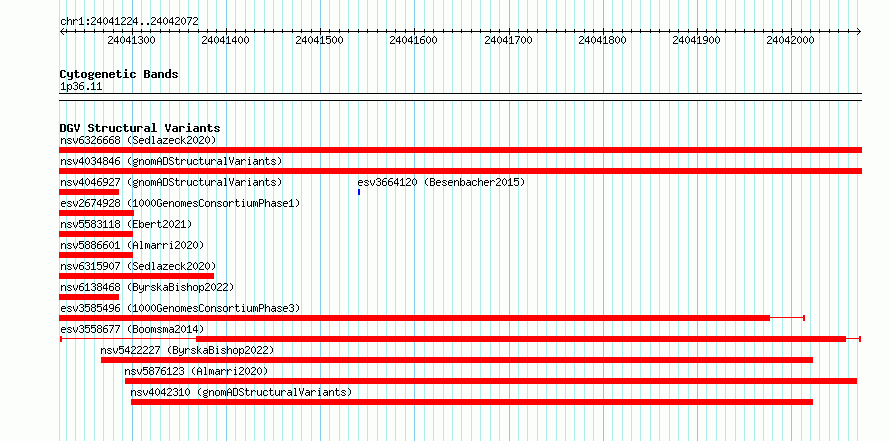Select the nsv5583118 (Ebert2021) label
This screenshot has width=890, height=441.
coord(126,224)
